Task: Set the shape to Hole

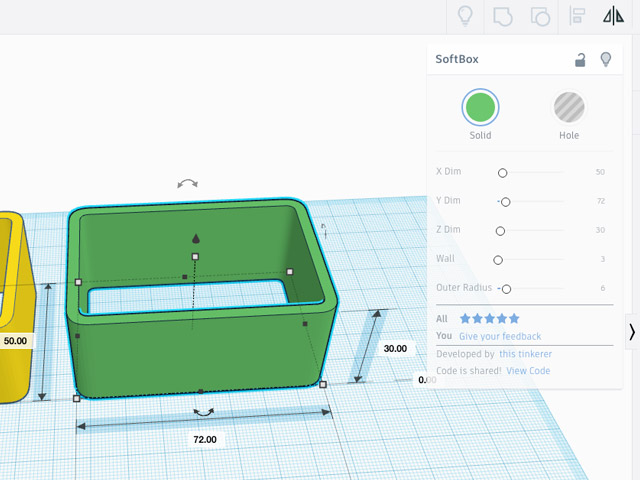Action: pos(569,107)
